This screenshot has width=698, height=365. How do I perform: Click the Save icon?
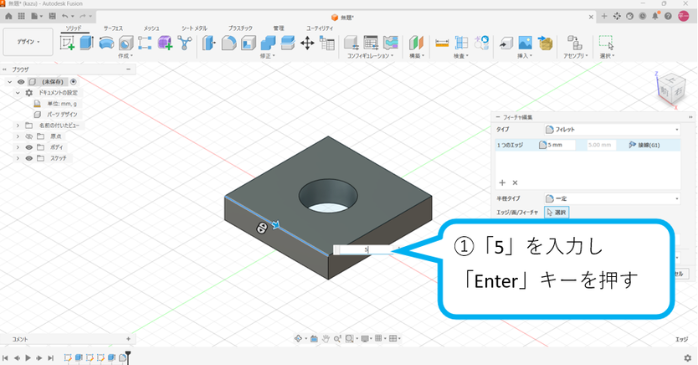(52, 16)
